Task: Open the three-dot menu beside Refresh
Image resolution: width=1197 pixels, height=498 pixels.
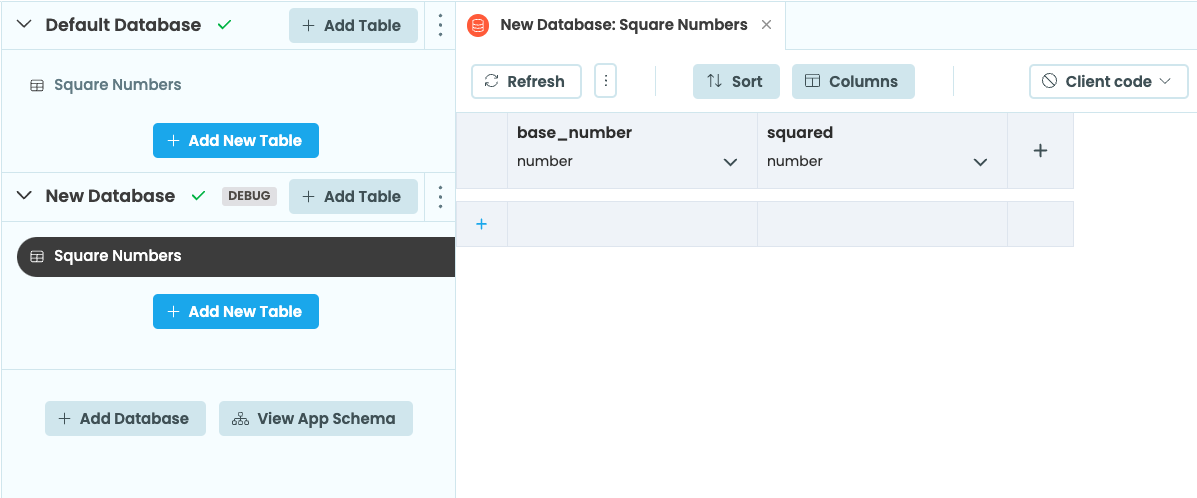Action: 605,81
